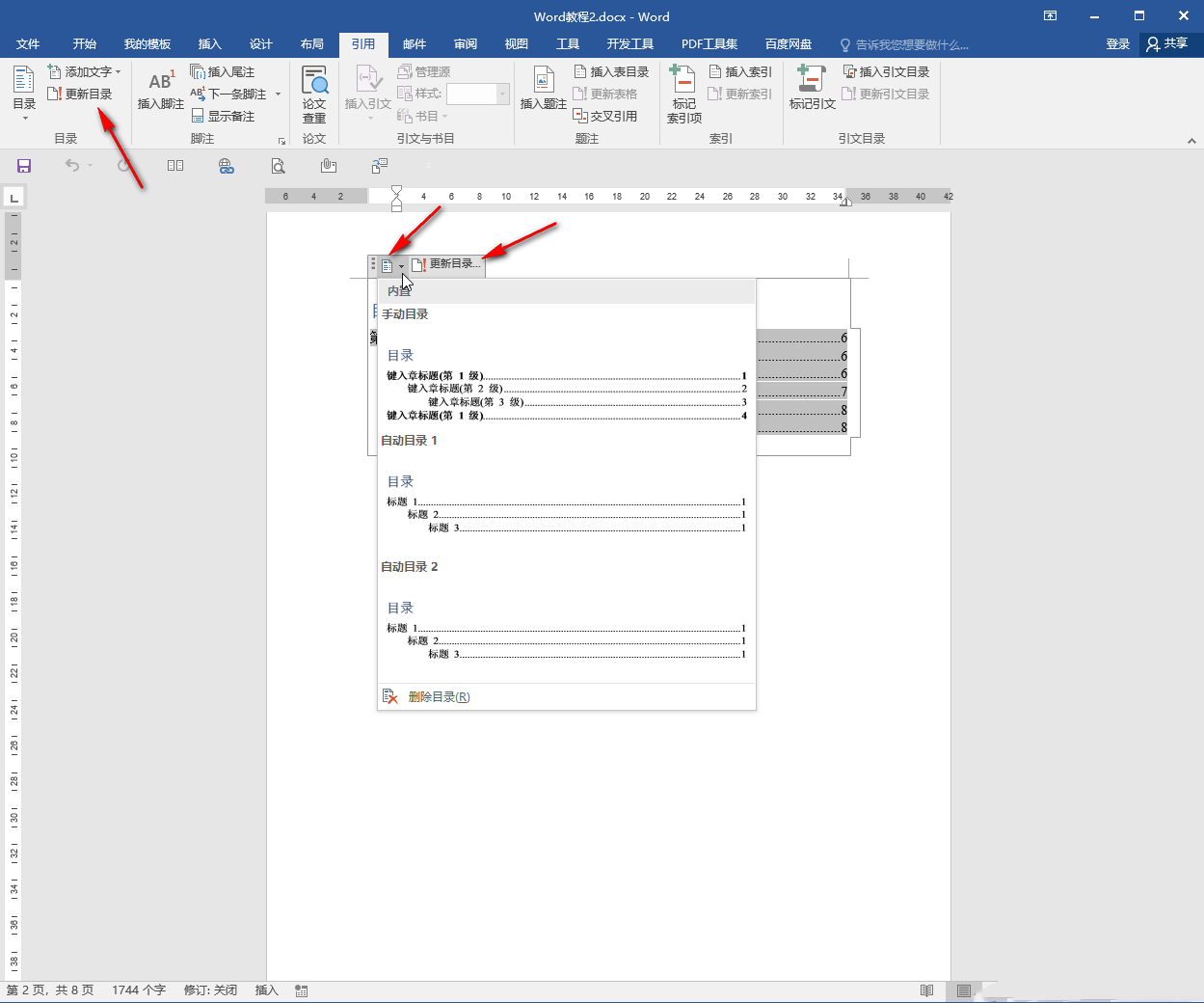
Task: Click 交叉引用 in the captions group
Action: (x=605, y=116)
